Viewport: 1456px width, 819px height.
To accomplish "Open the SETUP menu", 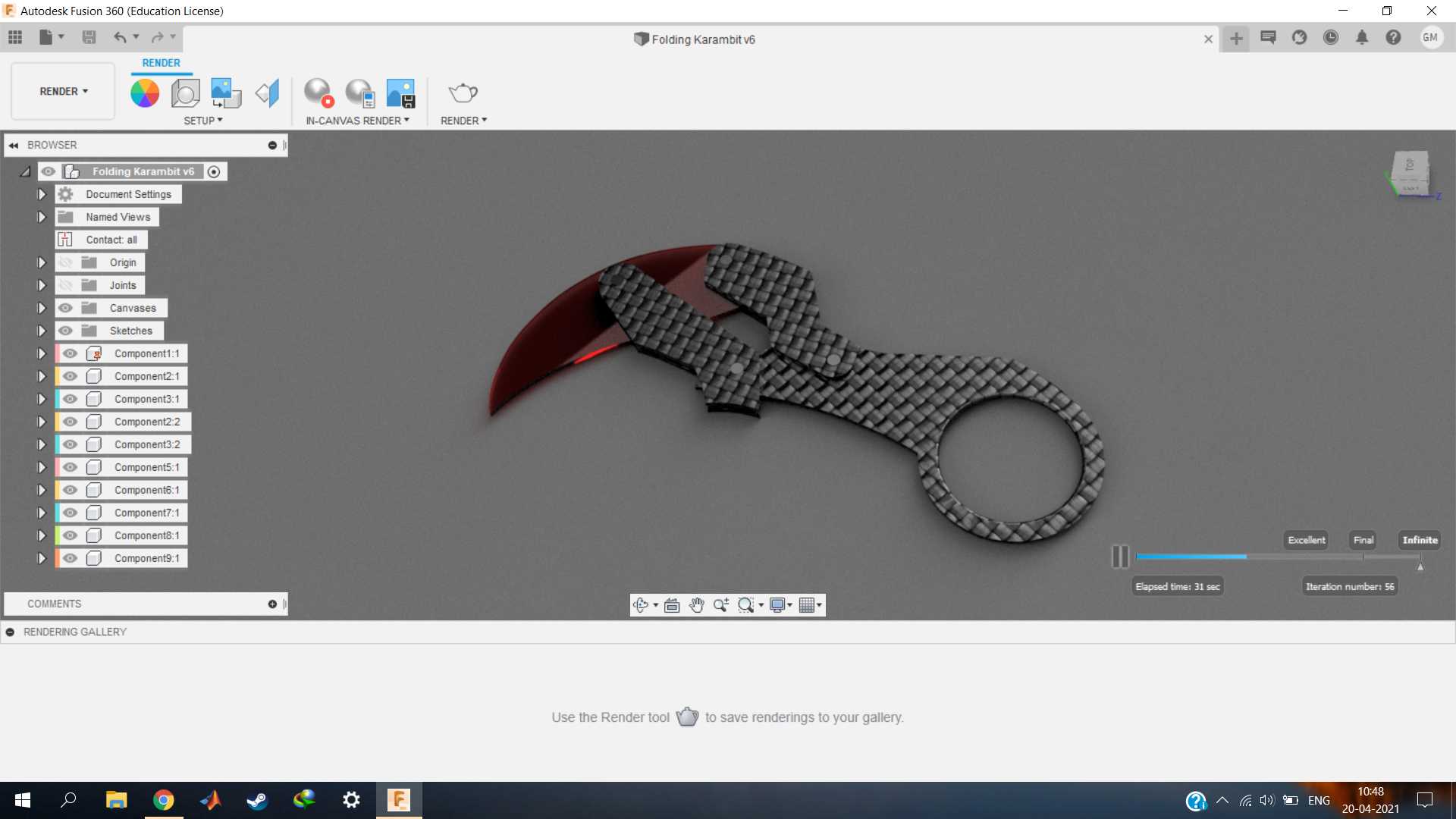I will (x=203, y=121).
